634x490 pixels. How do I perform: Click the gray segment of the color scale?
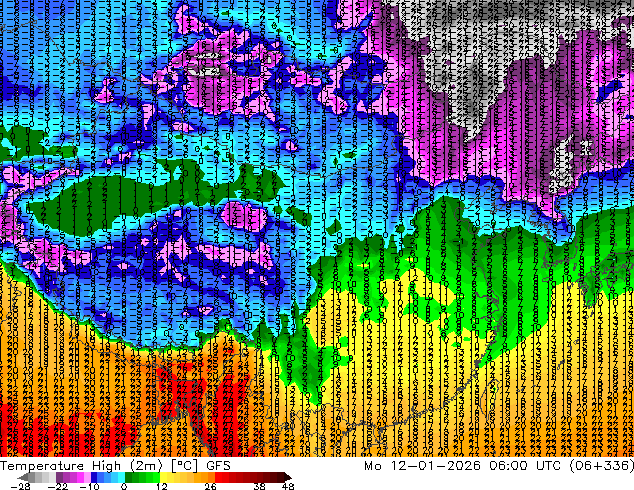[38, 477]
